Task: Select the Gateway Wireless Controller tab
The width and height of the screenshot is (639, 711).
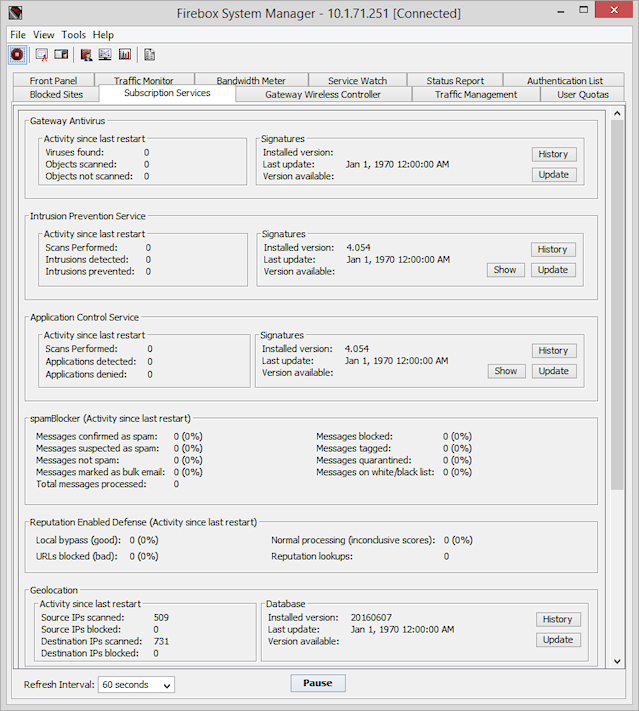Action: click(x=322, y=94)
